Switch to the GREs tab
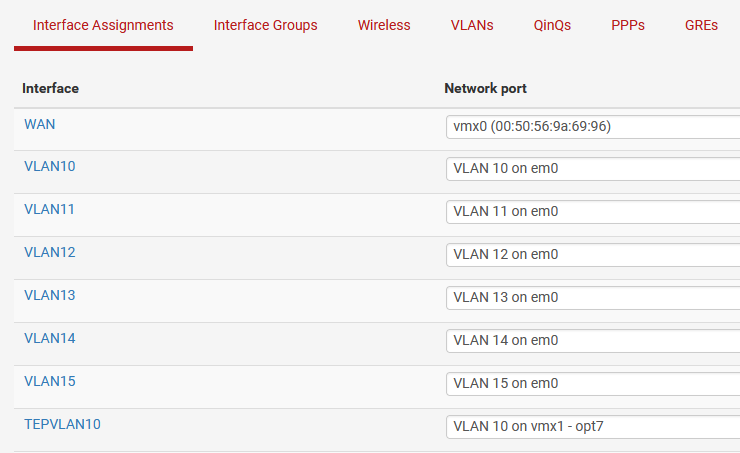 pyautogui.click(x=701, y=25)
